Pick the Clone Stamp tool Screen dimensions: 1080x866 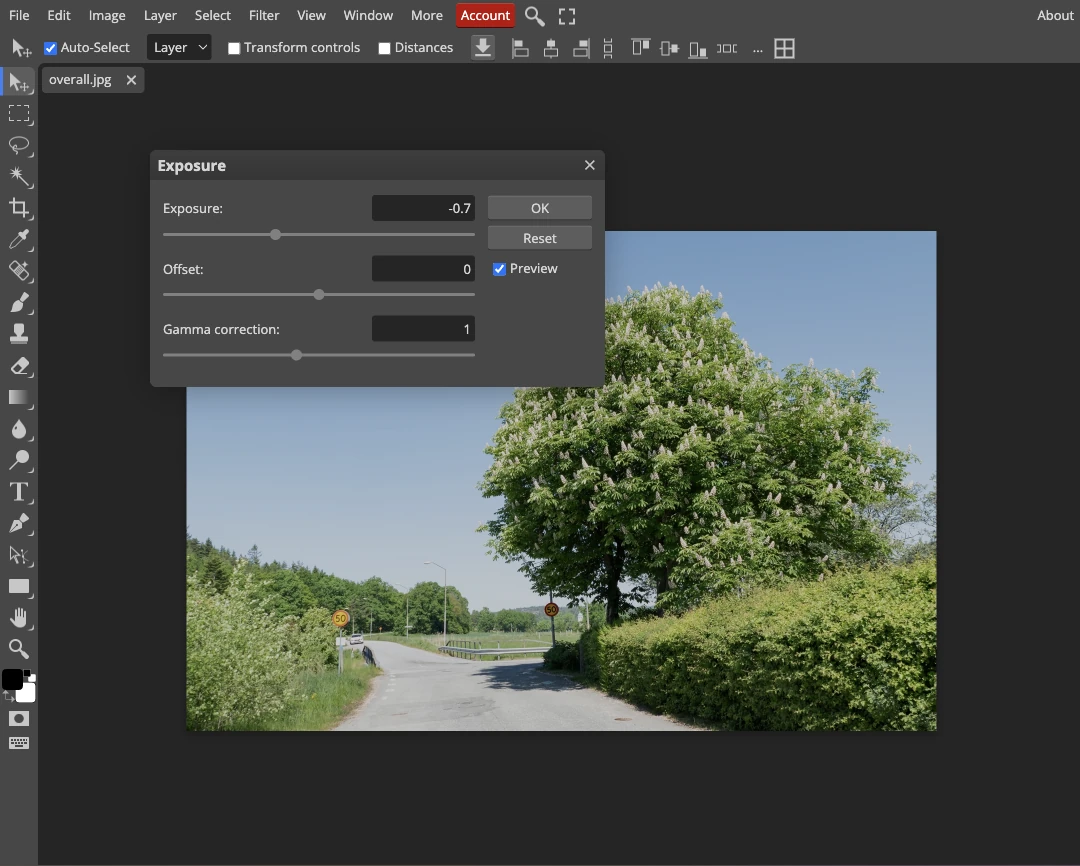tap(19, 333)
